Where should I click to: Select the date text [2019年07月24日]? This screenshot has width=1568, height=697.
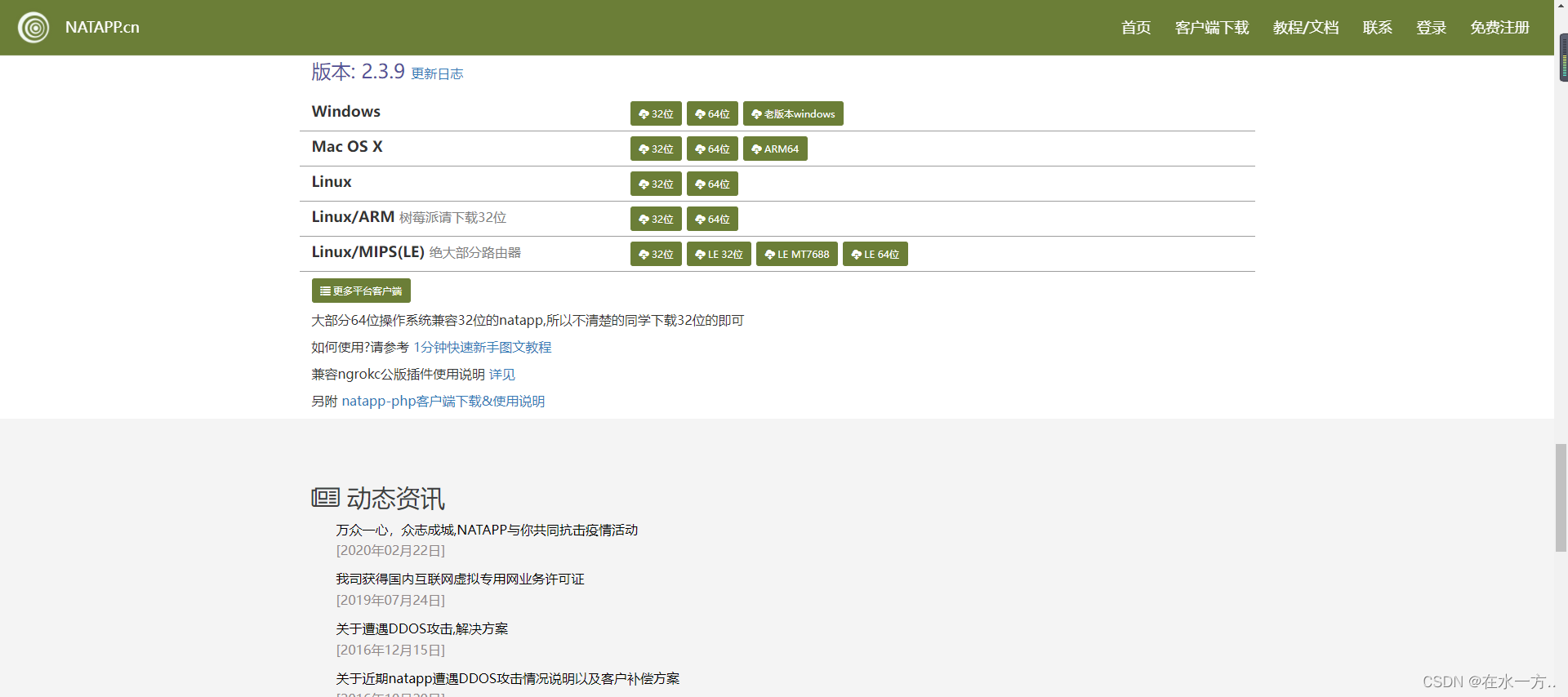[390, 601]
